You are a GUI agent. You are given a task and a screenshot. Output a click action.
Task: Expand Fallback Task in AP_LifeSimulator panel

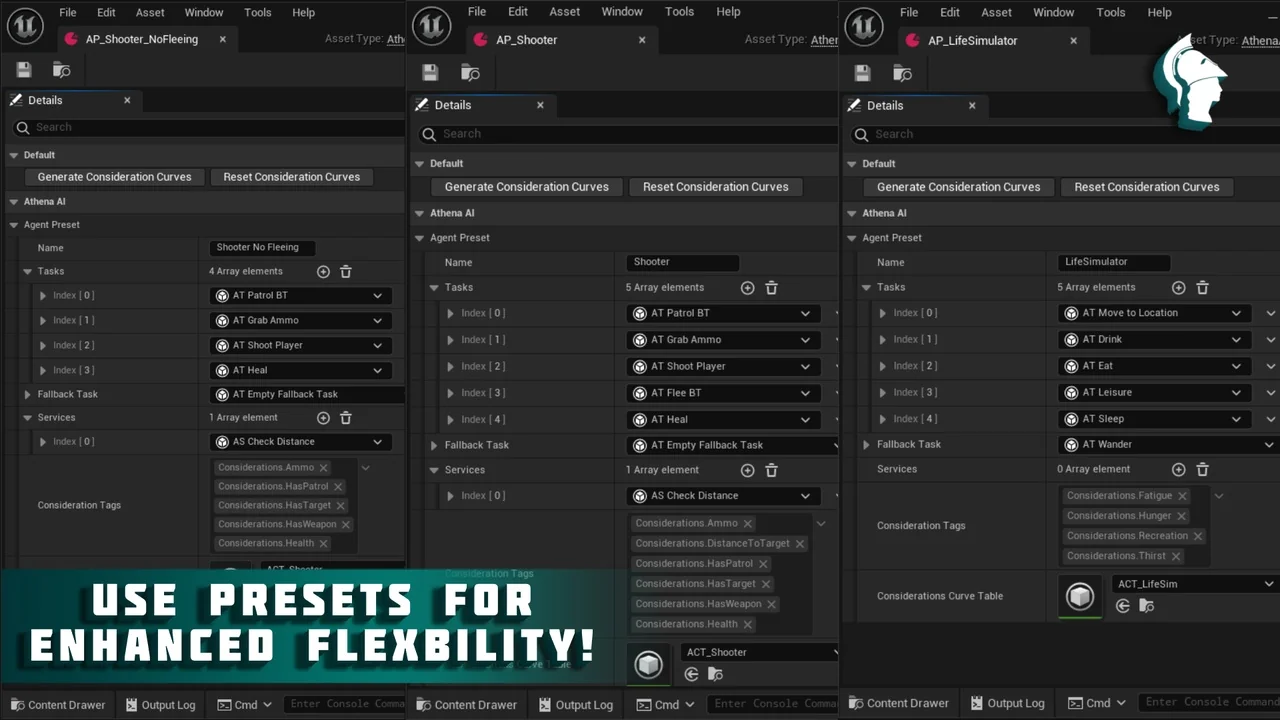point(867,445)
